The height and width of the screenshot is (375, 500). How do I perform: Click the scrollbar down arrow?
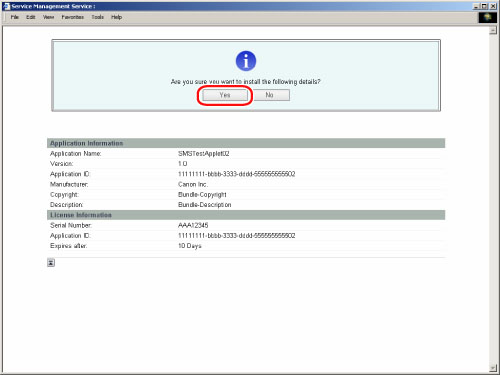[493, 368]
